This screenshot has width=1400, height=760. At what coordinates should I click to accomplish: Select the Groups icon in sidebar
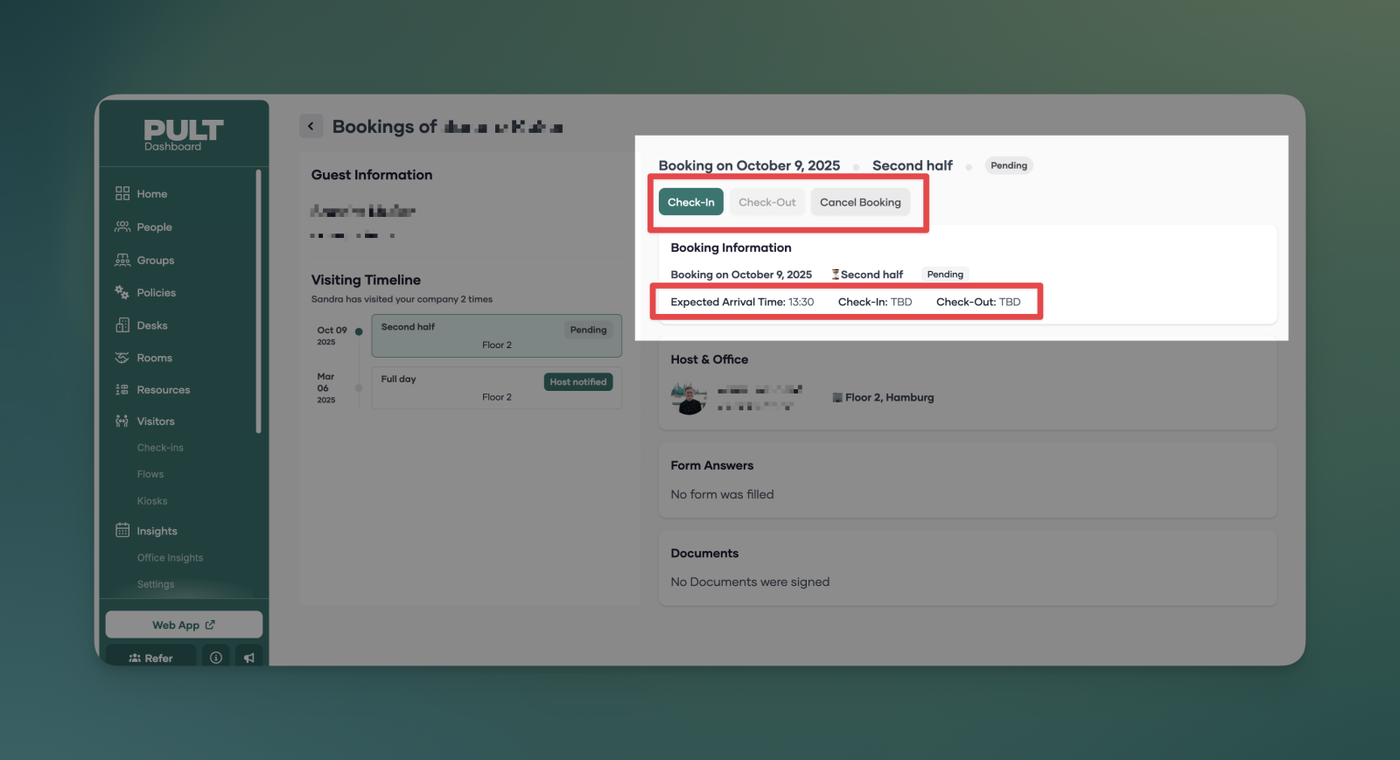click(x=122, y=260)
